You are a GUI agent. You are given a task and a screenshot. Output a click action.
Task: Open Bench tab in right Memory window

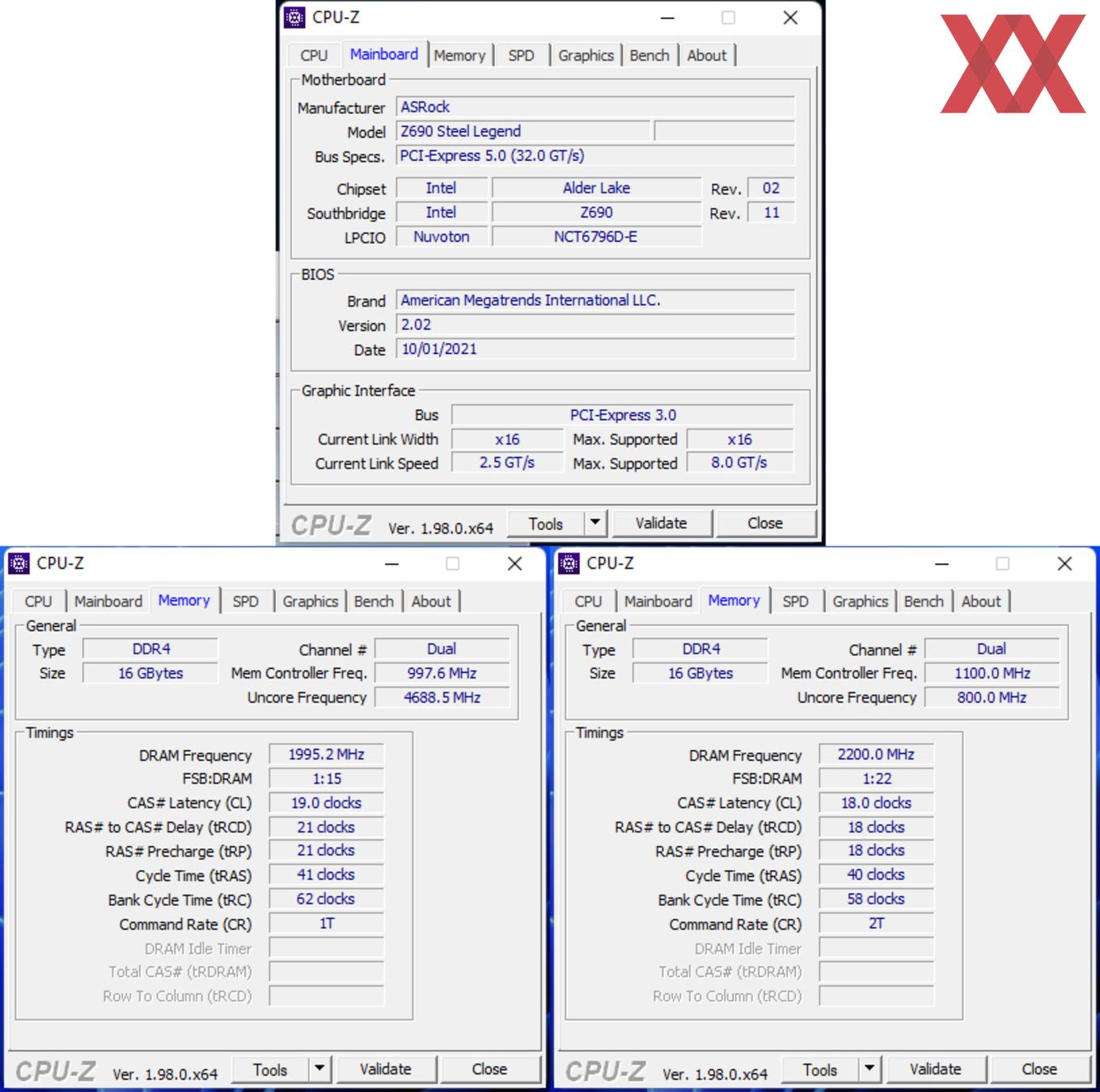coord(924,601)
